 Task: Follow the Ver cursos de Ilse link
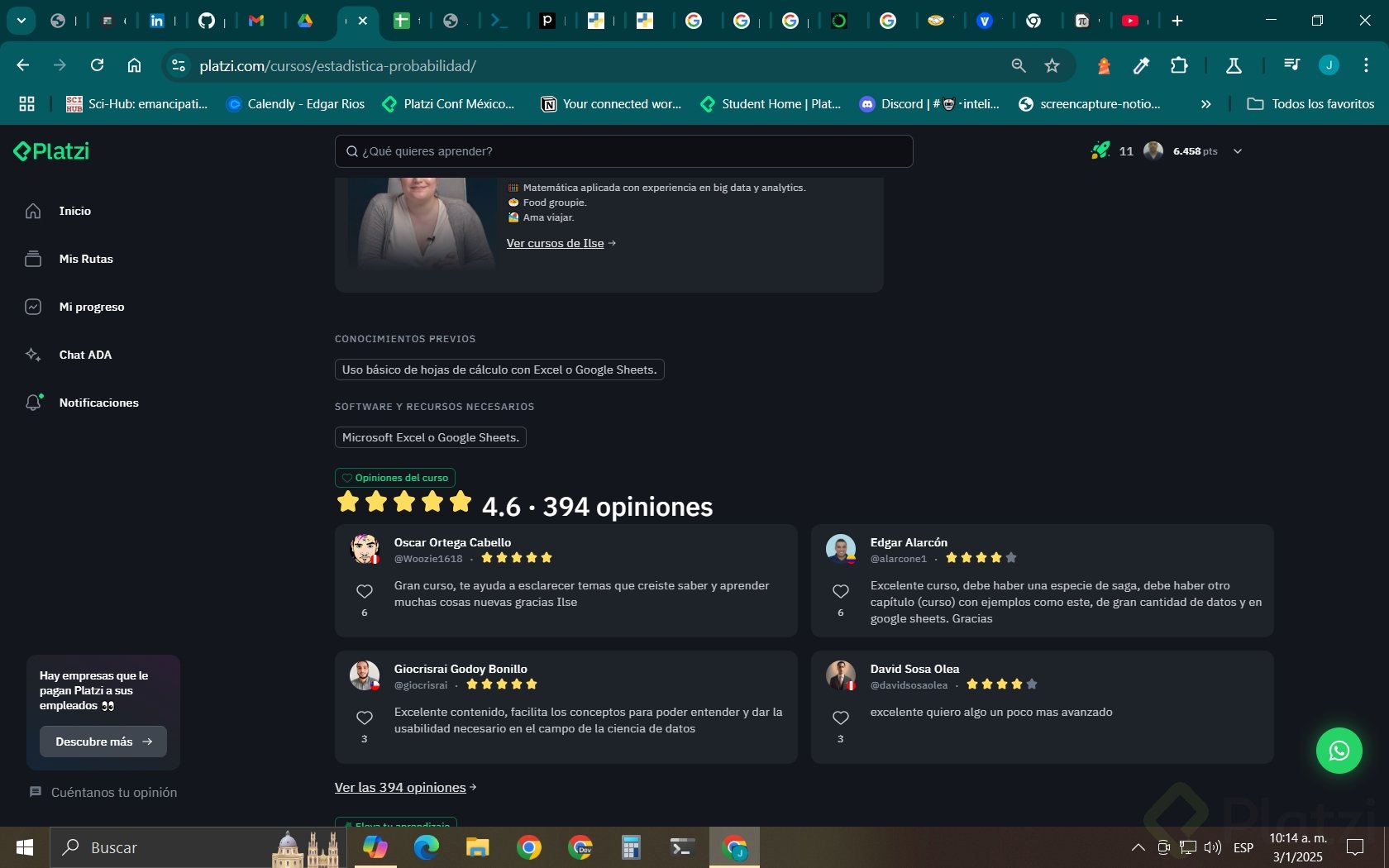561,243
